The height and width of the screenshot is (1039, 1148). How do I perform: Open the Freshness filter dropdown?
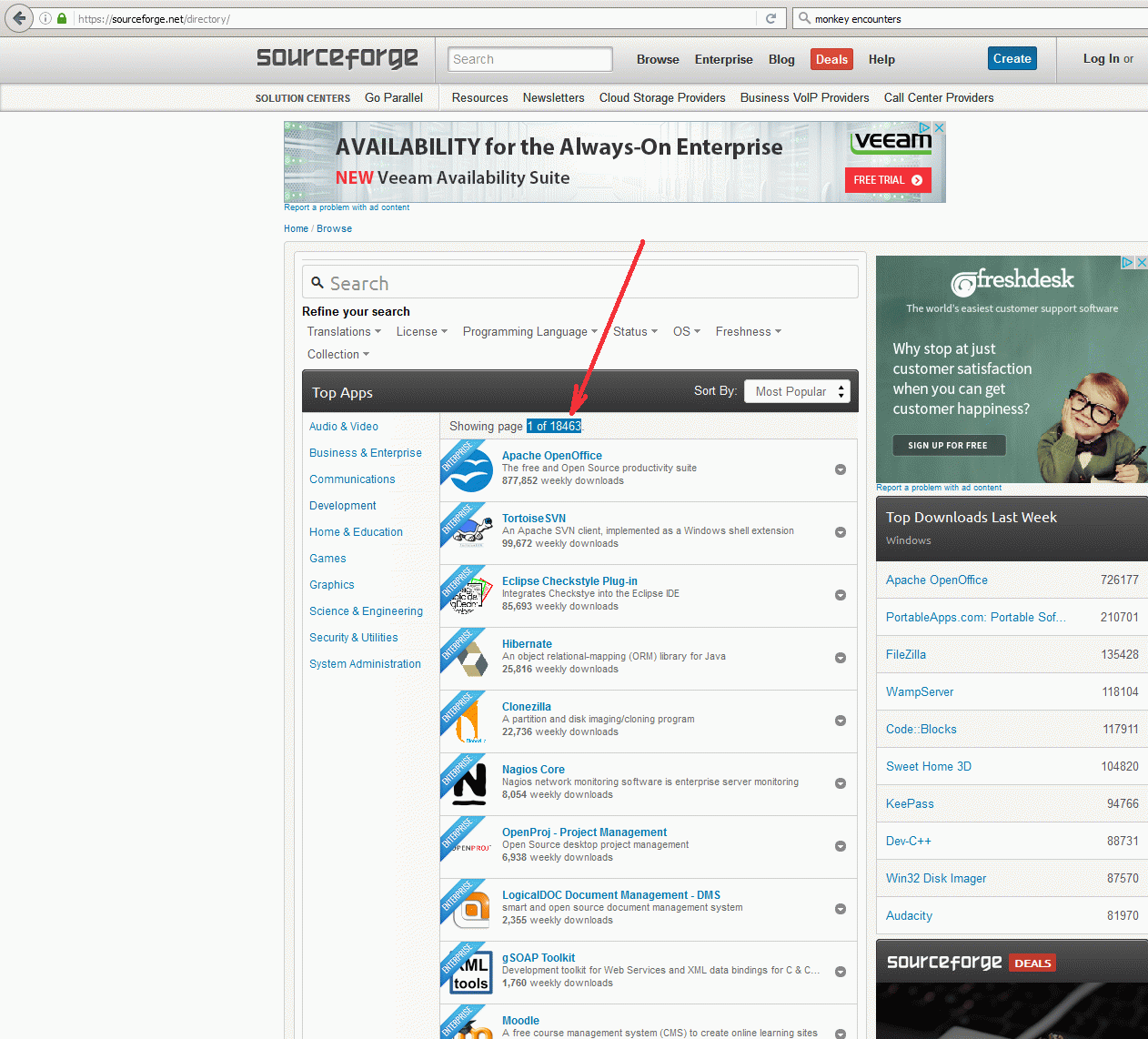pos(749,331)
